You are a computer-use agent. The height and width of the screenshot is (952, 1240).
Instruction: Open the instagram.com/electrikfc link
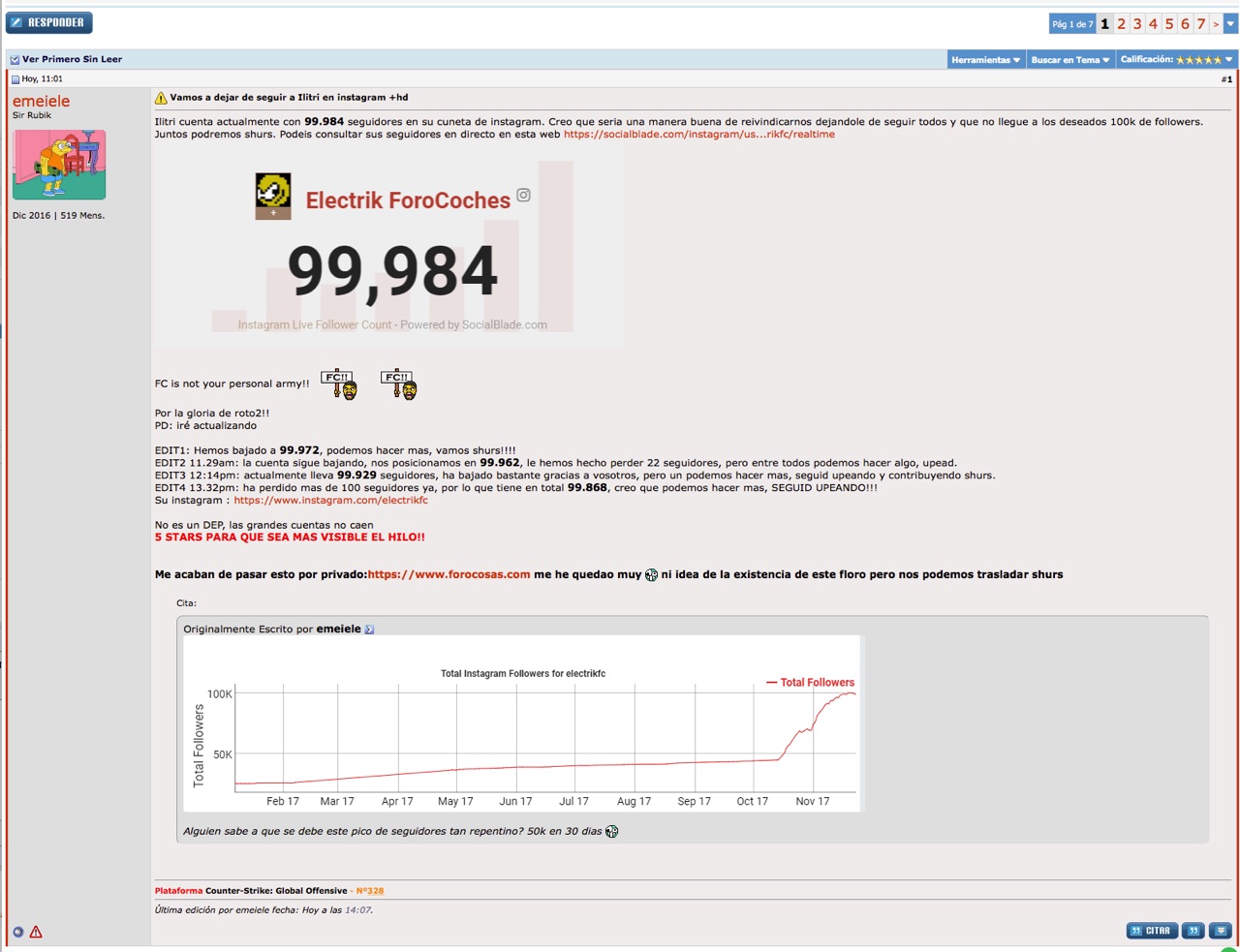tap(330, 501)
